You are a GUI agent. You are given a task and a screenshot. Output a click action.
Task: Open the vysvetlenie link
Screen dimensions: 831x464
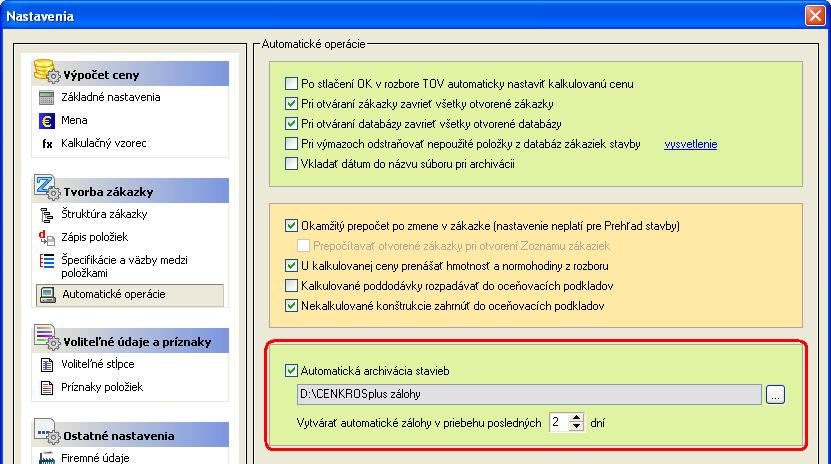point(691,144)
